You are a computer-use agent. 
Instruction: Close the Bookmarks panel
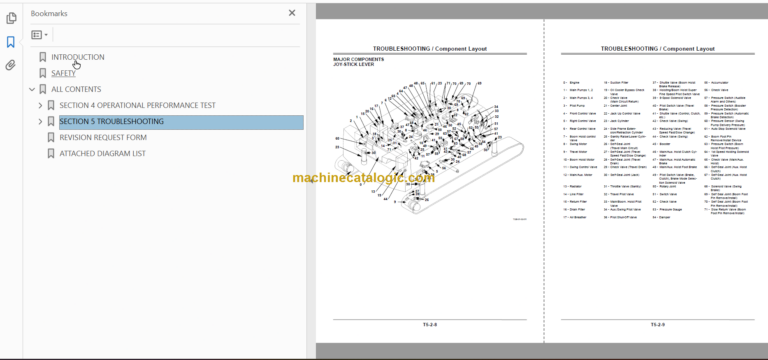tap(292, 13)
